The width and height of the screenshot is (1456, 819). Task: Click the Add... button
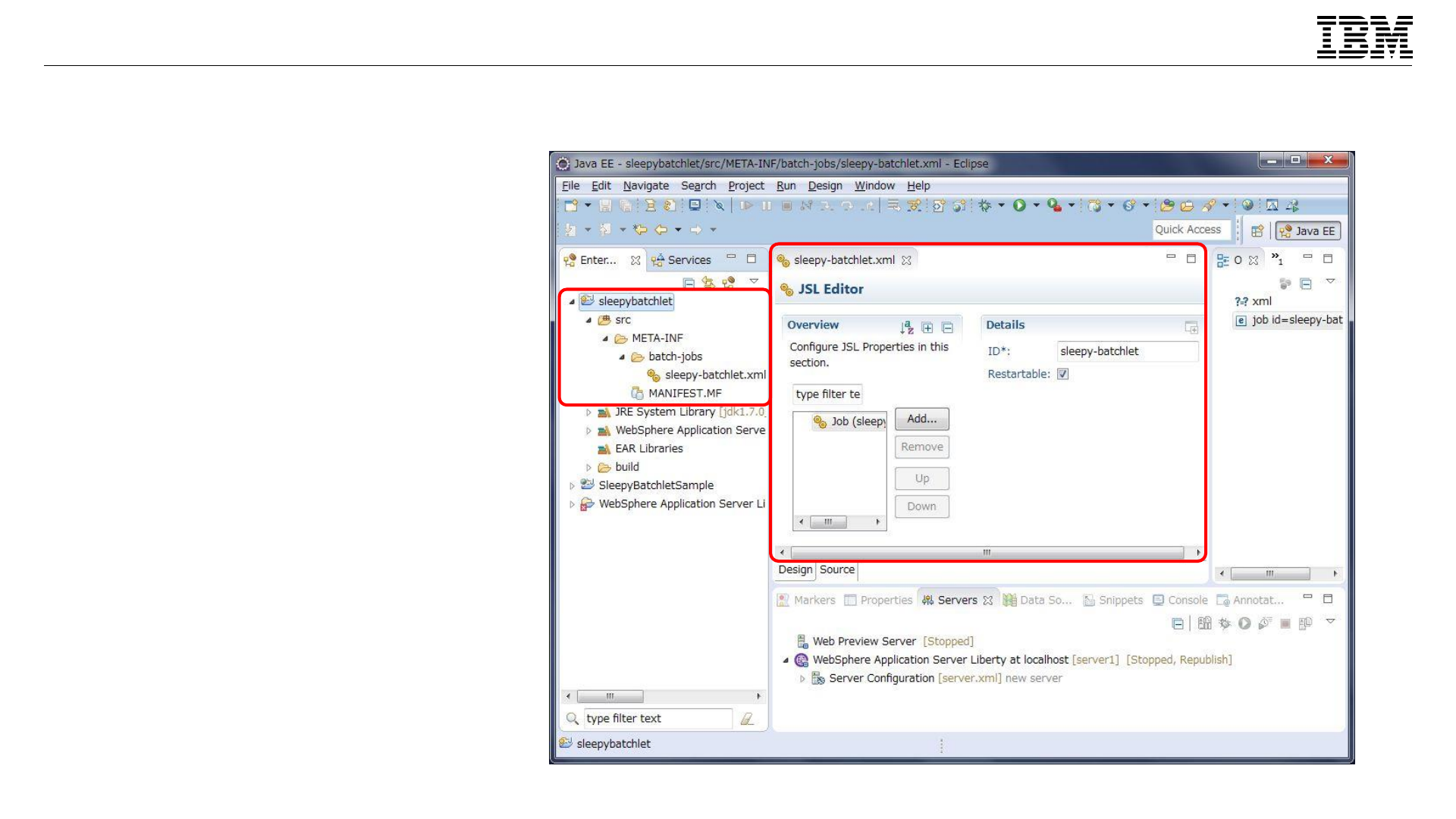(x=921, y=419)
